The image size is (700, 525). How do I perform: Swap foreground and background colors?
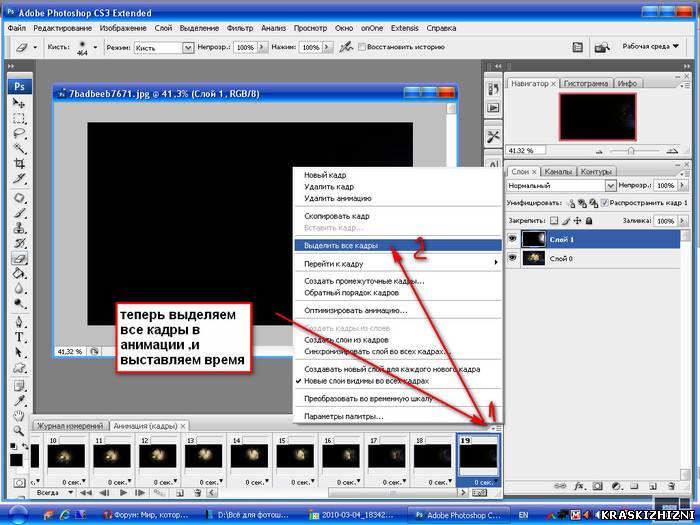click(x=25, y=446)
